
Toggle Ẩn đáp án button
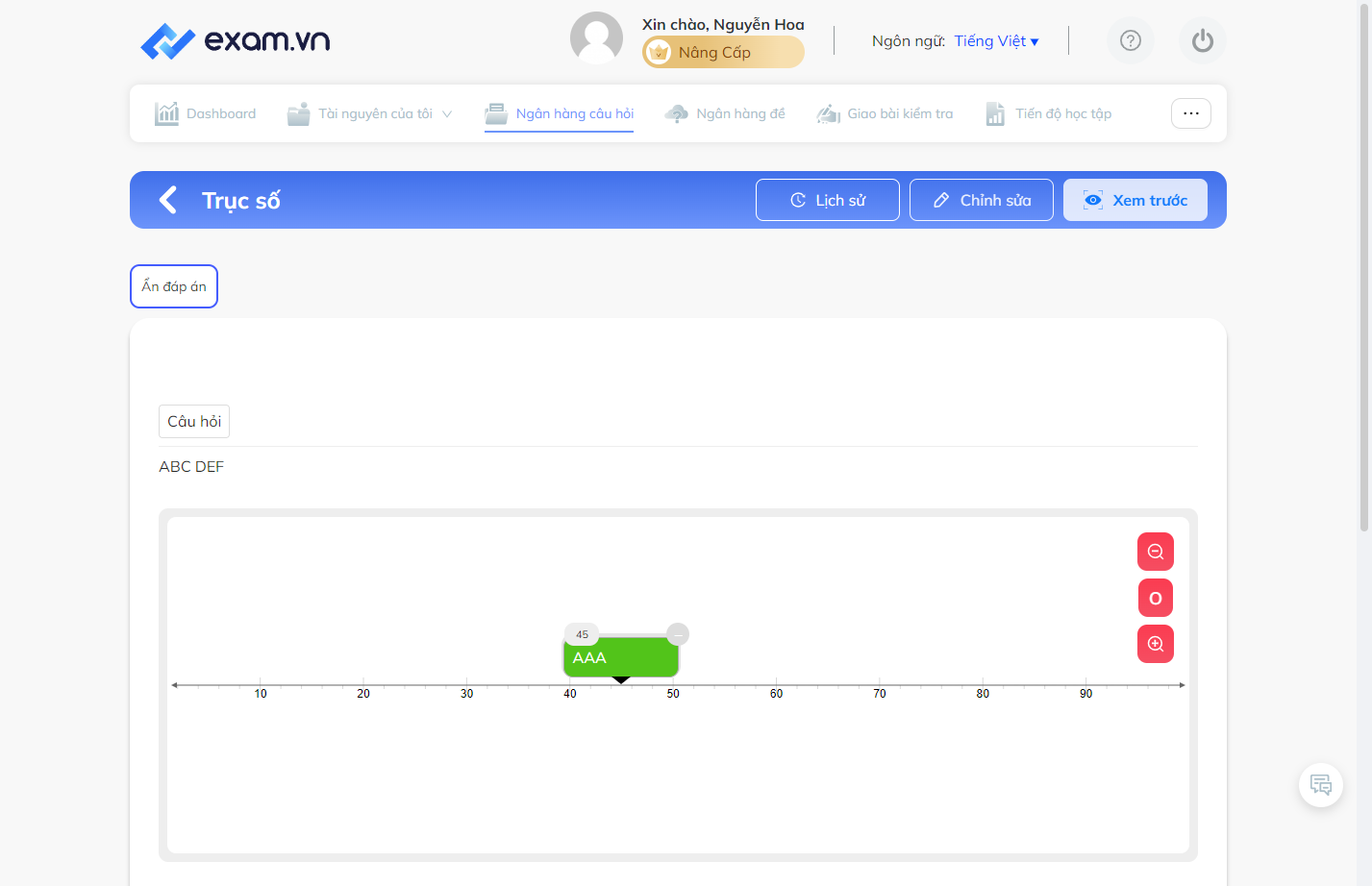[x=174, y=286]
